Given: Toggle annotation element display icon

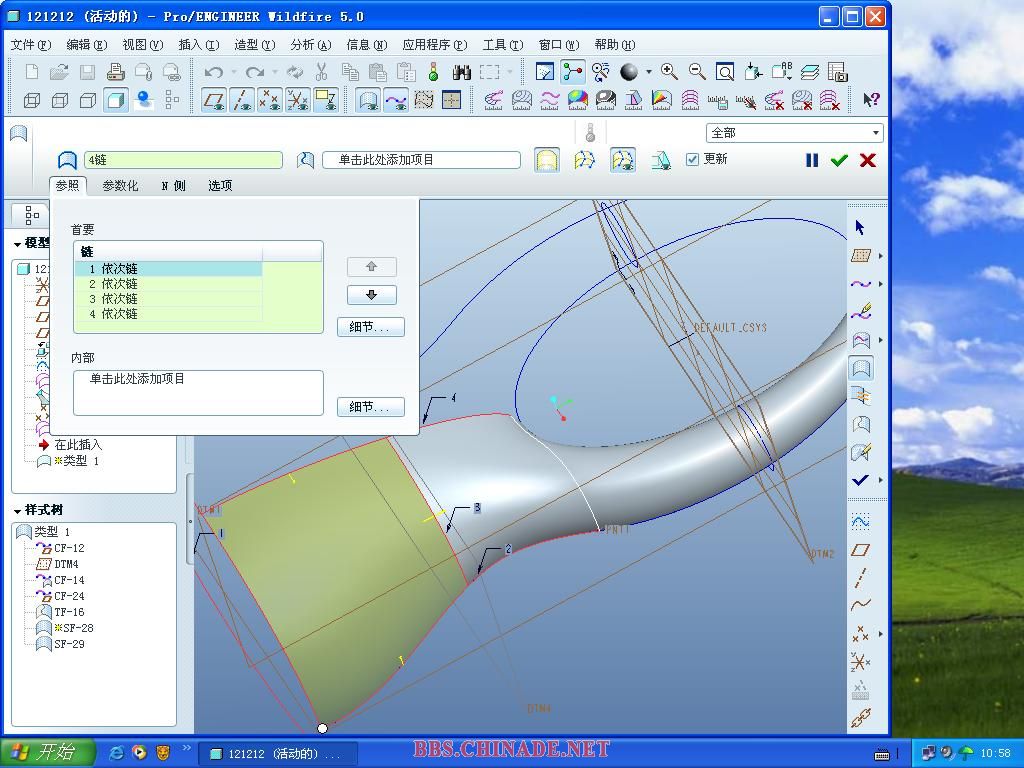Looking at the screenshot, I should [x=326, y=100].
